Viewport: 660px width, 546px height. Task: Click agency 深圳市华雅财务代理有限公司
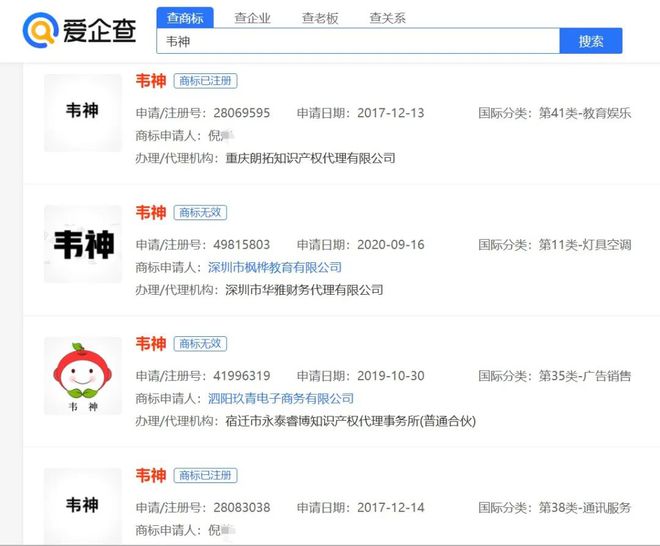tap(304, 290)
